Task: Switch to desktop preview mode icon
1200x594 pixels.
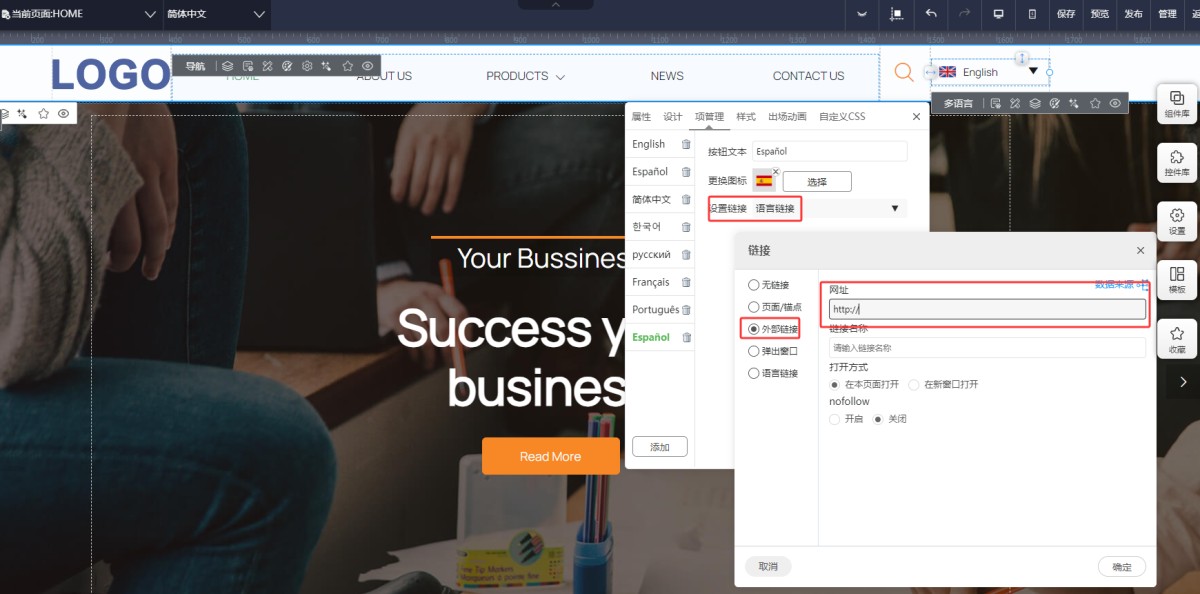Action: pos(998,14)
